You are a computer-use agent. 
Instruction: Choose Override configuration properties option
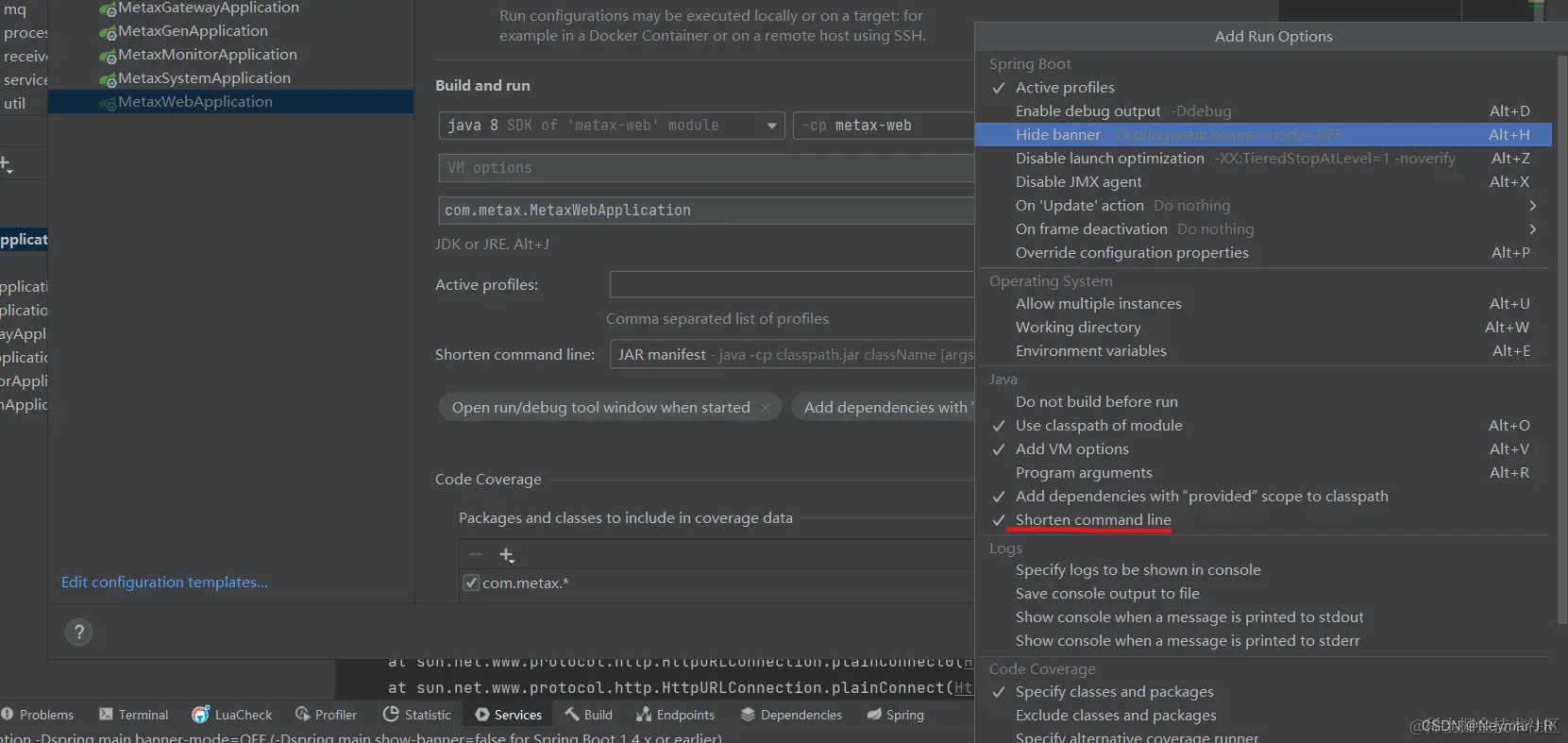point(1262,253)
